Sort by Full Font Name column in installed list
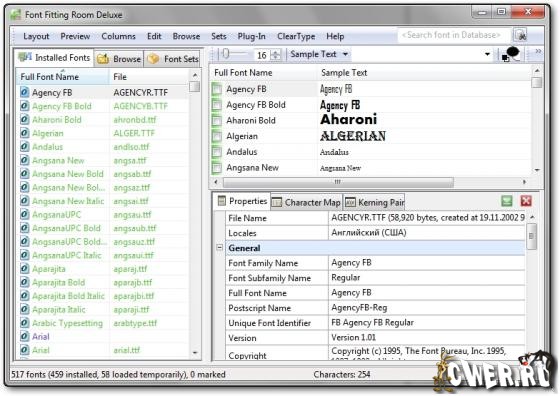 62,77
